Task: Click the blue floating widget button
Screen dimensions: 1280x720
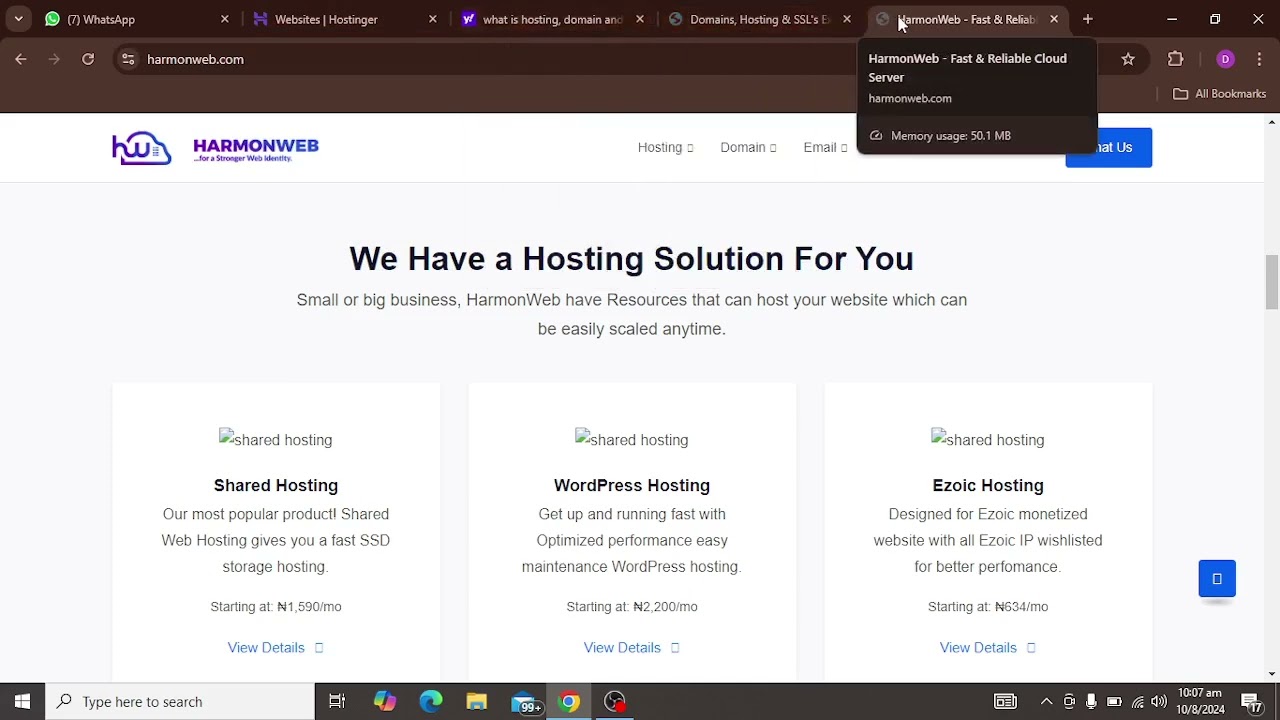Action: (1217, 579)
